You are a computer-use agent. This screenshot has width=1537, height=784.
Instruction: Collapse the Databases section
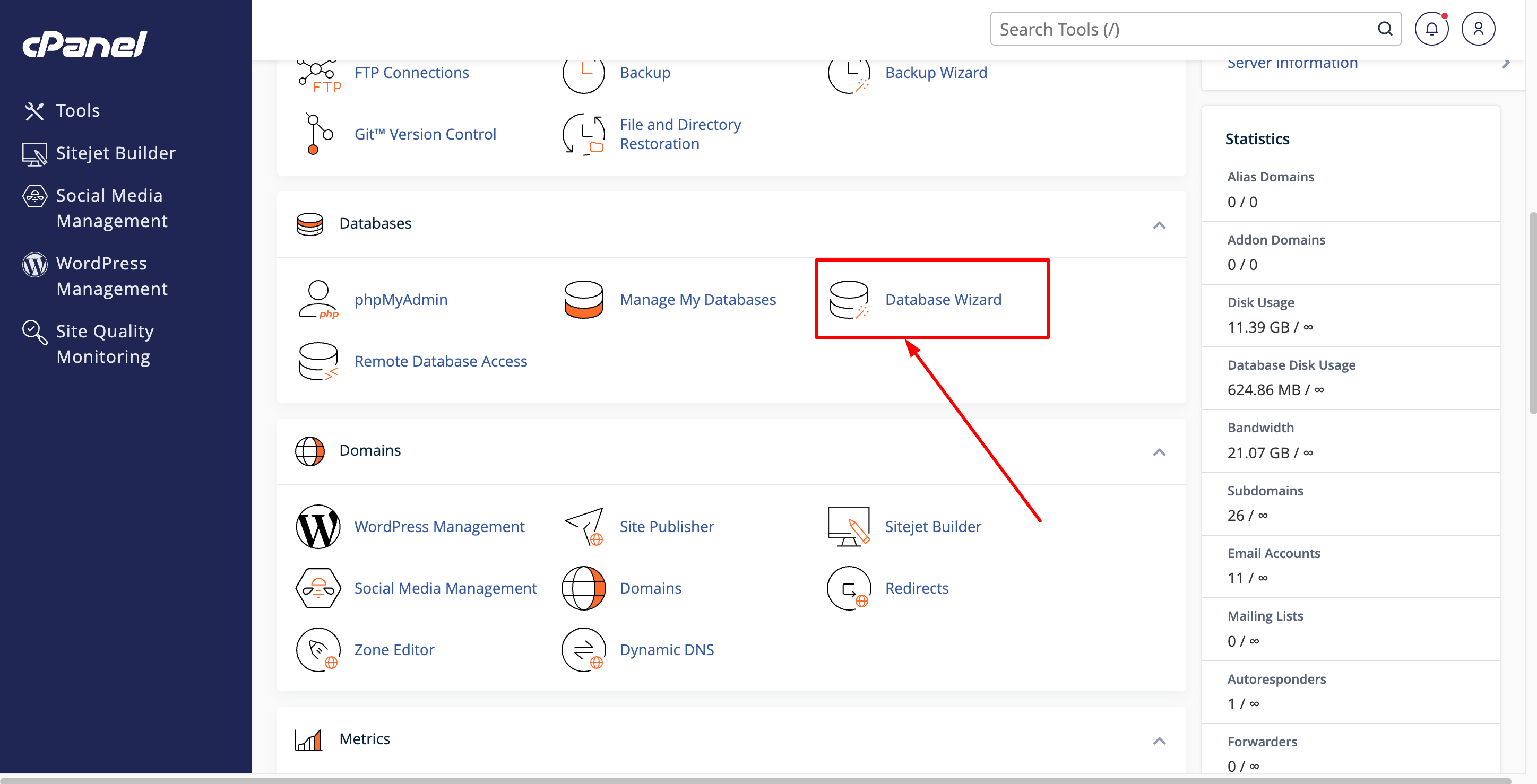(x=1159, y=225)
